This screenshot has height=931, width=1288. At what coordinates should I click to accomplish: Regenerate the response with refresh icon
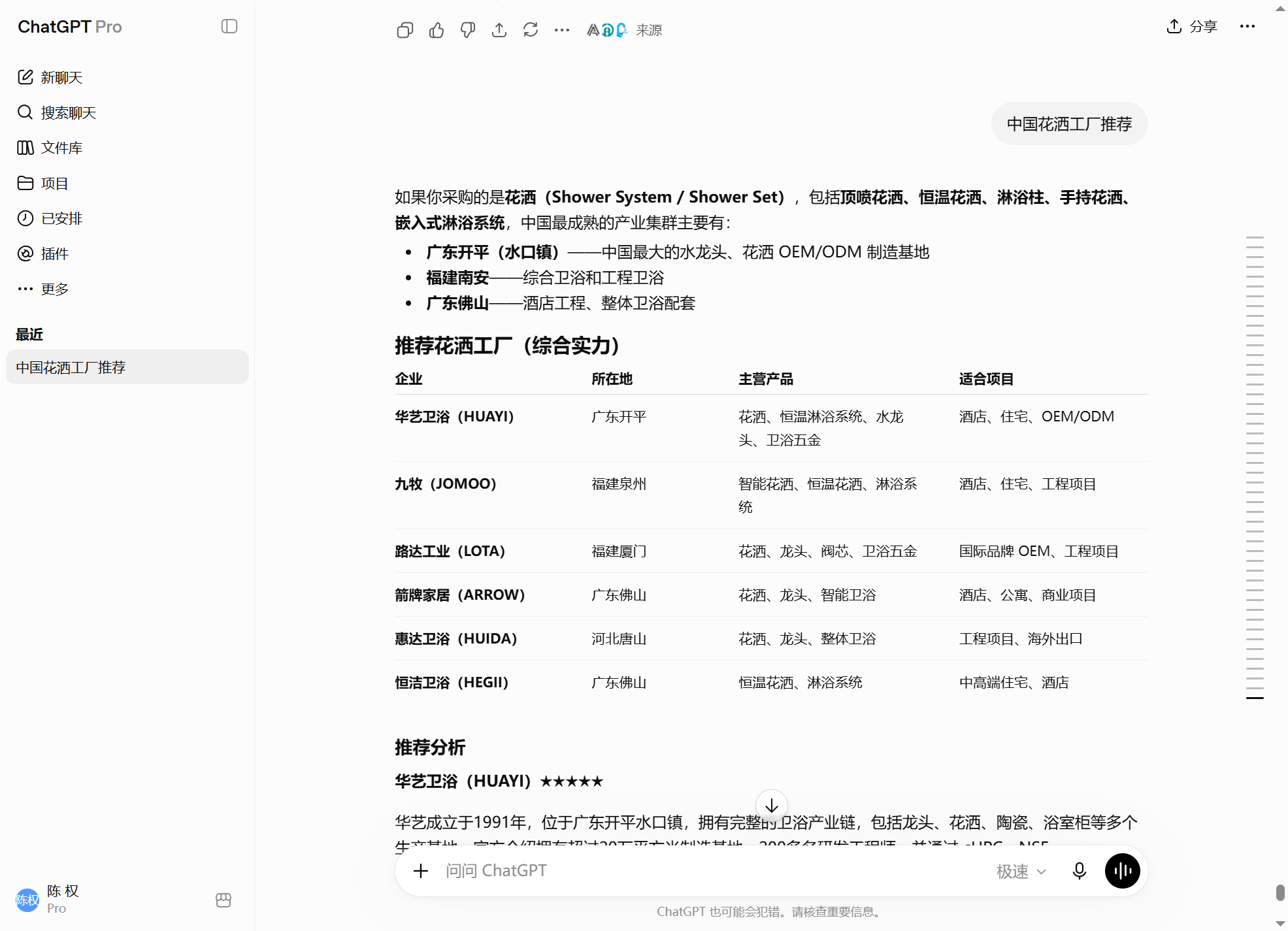click(531, 30)
